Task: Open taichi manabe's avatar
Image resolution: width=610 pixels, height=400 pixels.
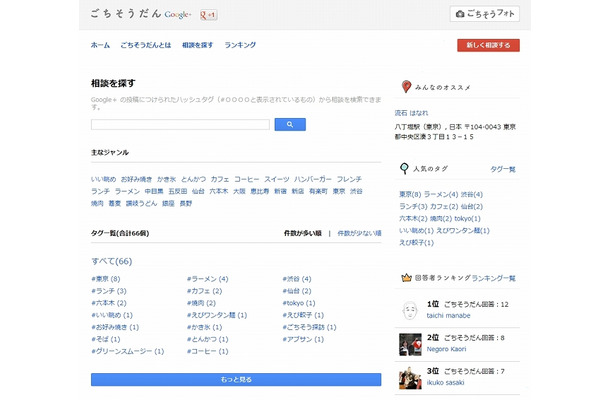Action: pyautogui.click(x=410, y=310)
